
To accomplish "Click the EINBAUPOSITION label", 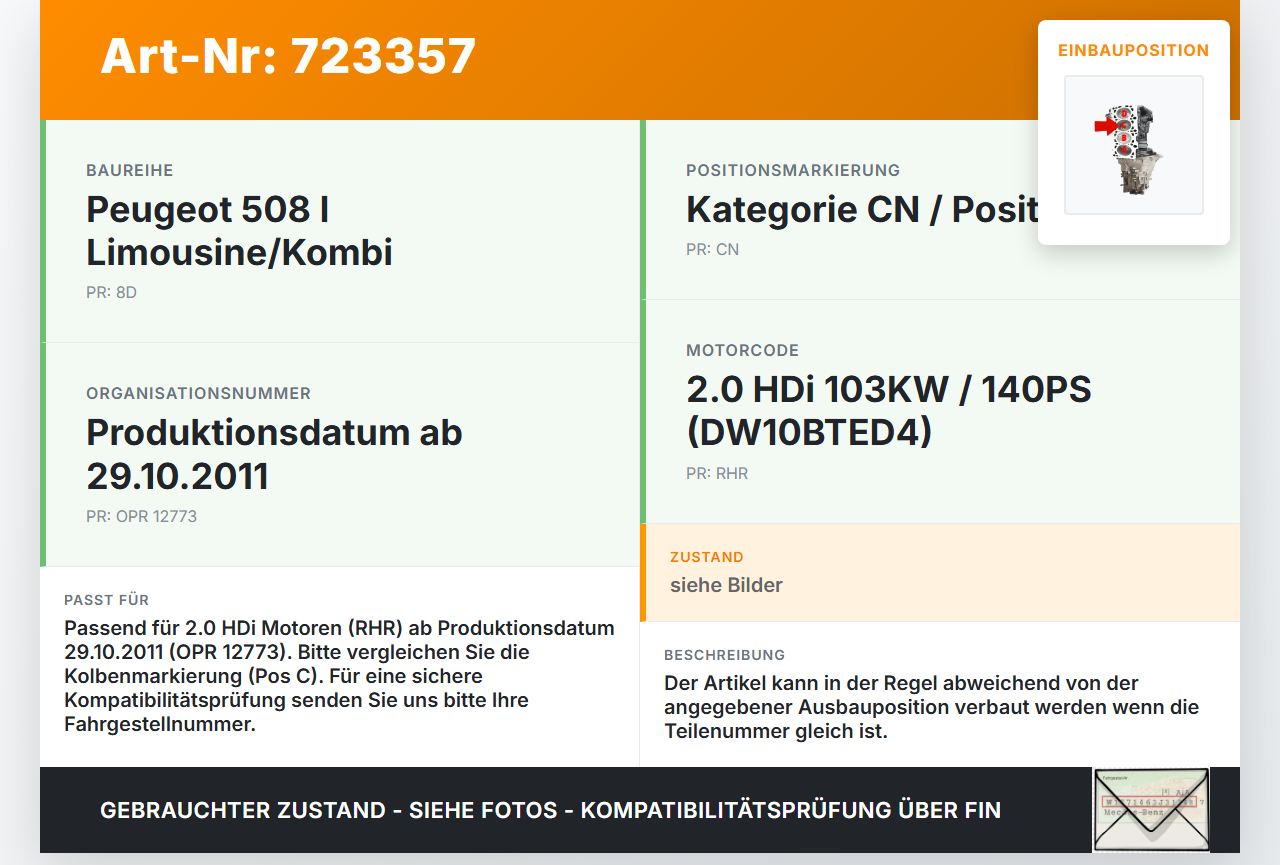I will [x=1134, y=50].
